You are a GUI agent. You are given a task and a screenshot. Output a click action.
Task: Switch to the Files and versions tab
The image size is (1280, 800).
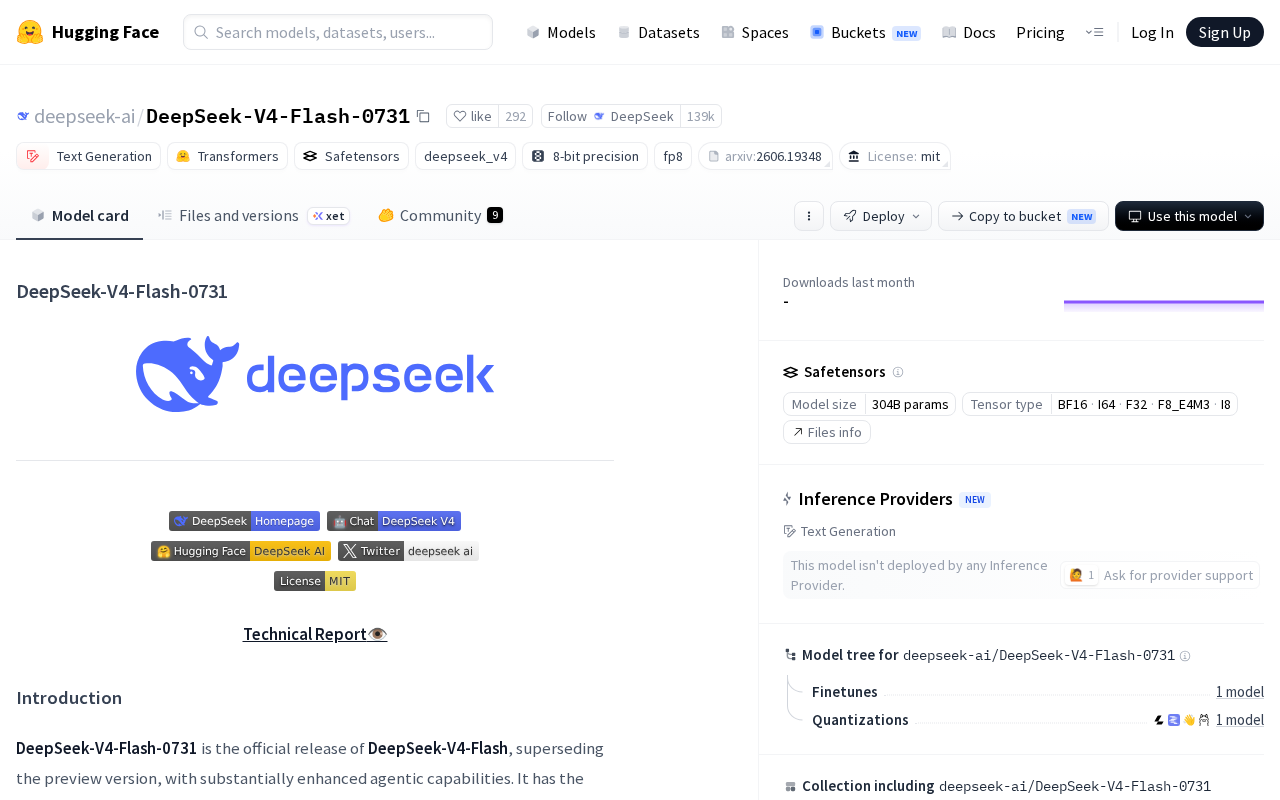tap(253, 215)
